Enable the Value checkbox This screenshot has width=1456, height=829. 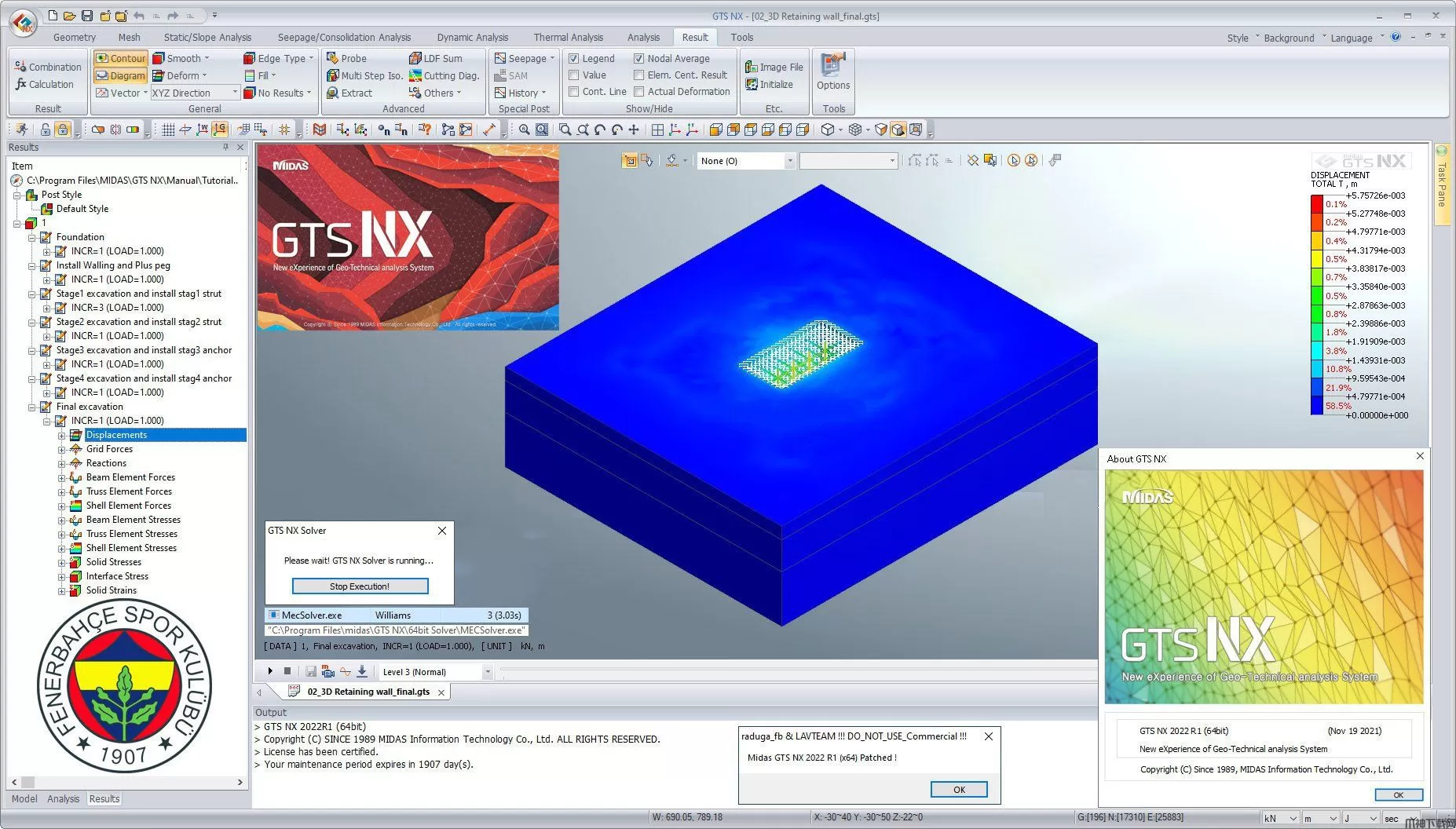[x=574, y=75]
